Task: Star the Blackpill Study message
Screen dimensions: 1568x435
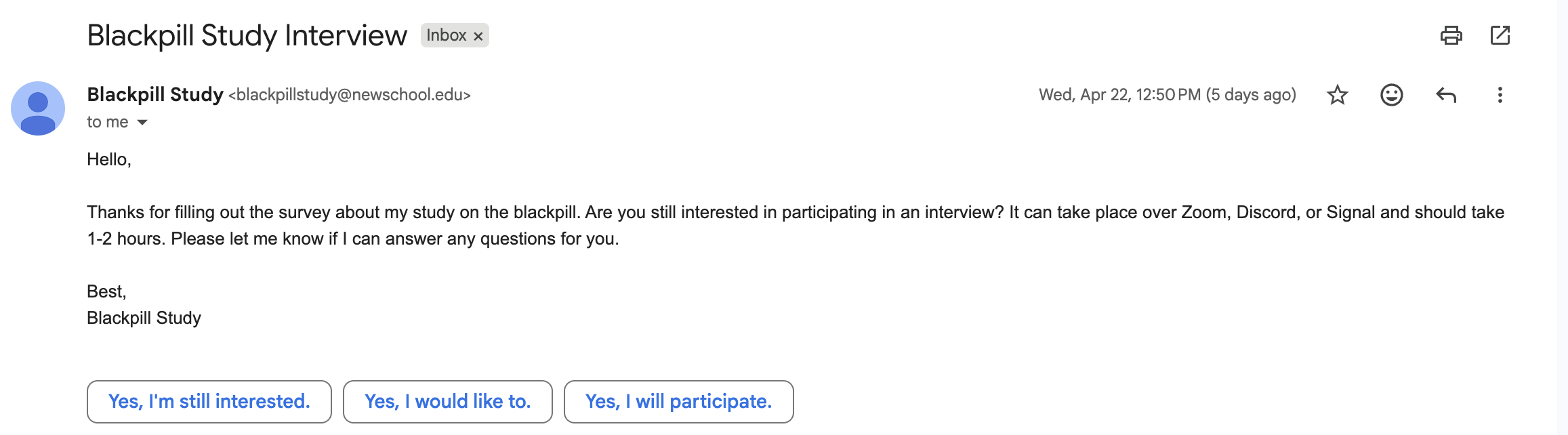Action: (x=1337, y=95)
